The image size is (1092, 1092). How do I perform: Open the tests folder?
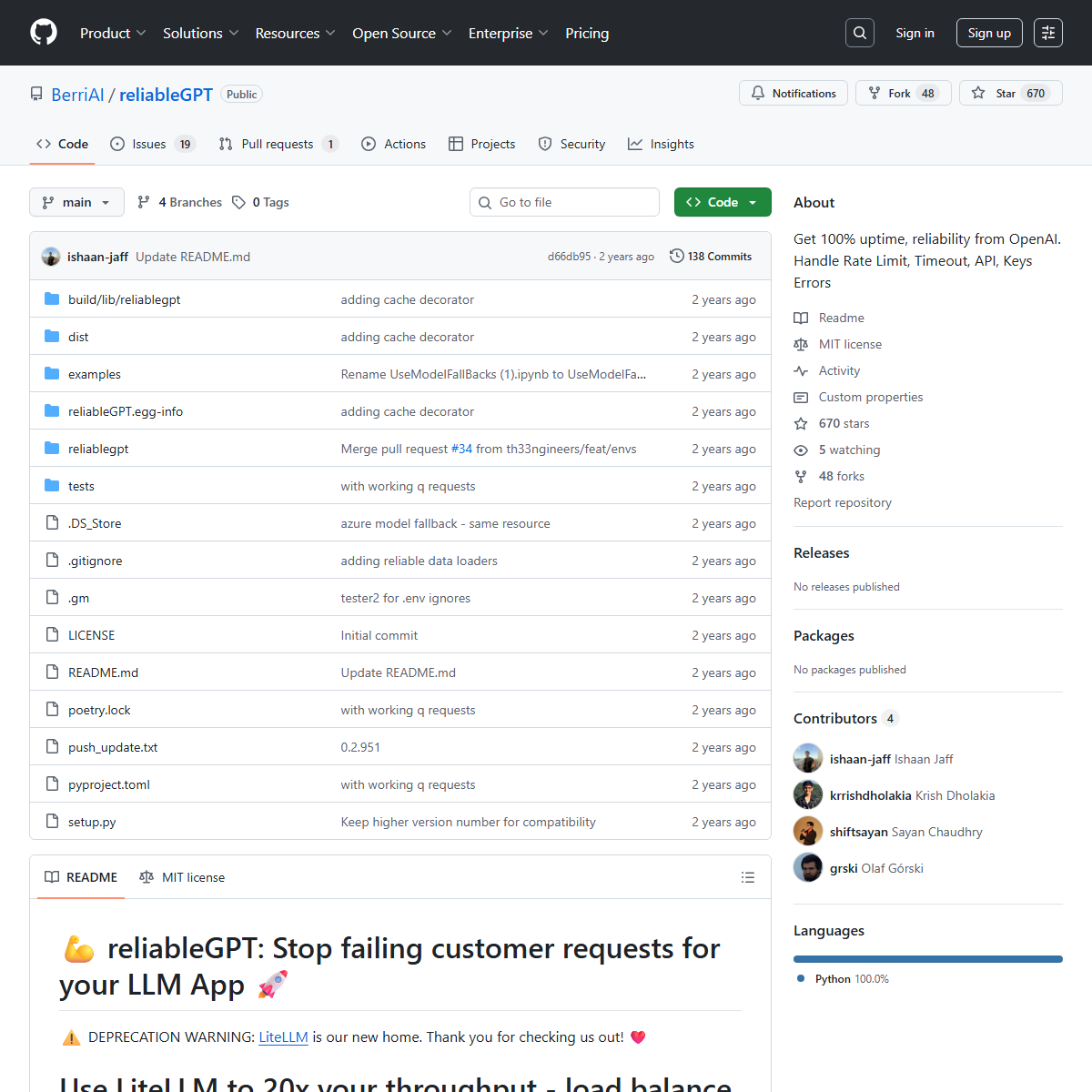[81, 486]
